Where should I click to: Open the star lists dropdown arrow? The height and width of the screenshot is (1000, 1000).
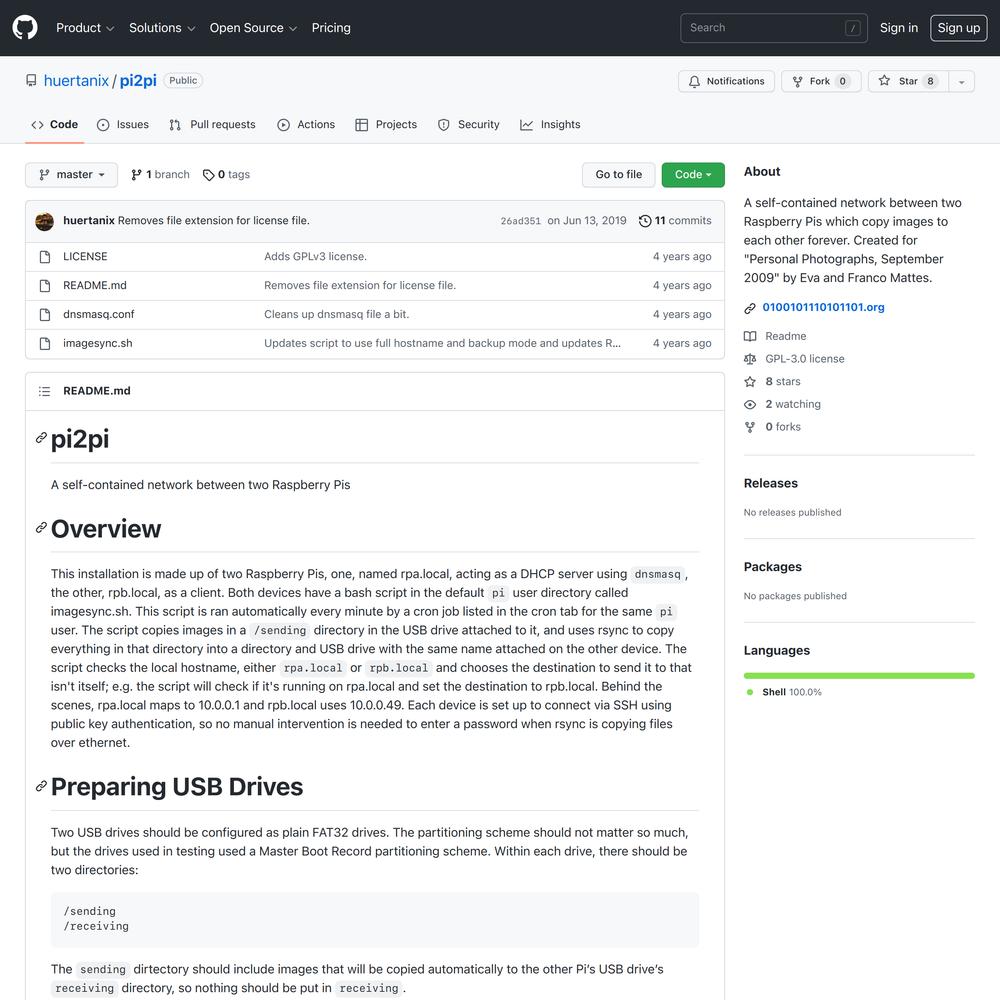pyautogui.click(x=962, y=81)
